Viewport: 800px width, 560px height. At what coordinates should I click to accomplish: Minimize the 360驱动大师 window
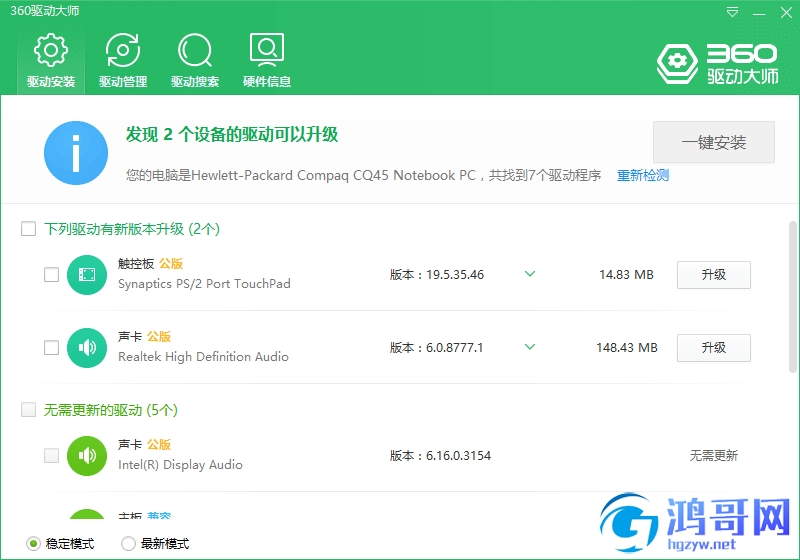(759, 13)
